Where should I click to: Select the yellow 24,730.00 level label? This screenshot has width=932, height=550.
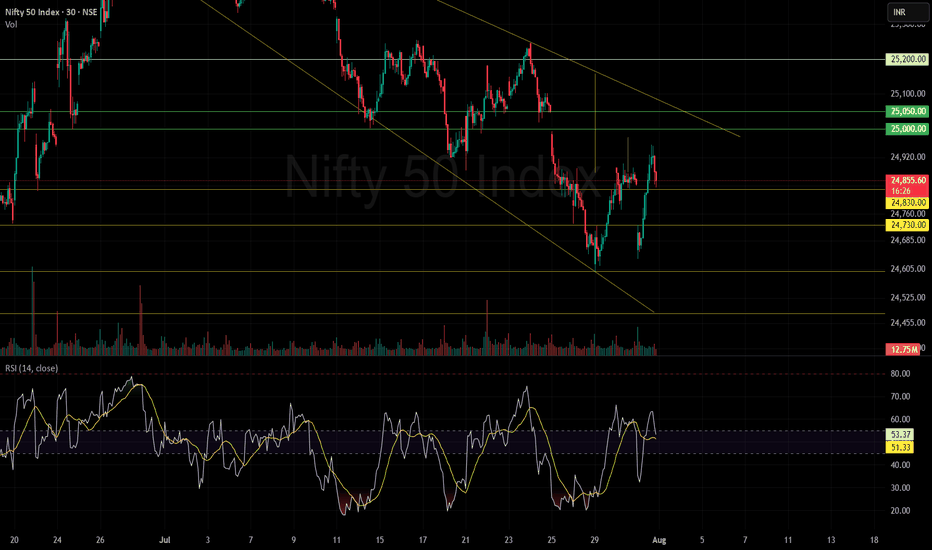click(908, 225)
